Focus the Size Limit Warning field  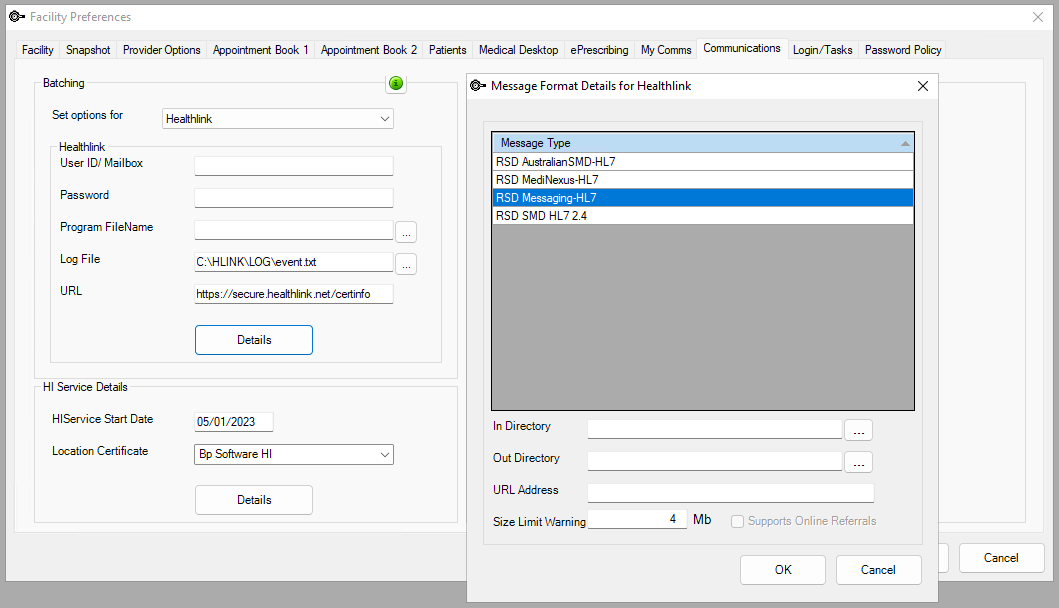(x=637, y=520)
